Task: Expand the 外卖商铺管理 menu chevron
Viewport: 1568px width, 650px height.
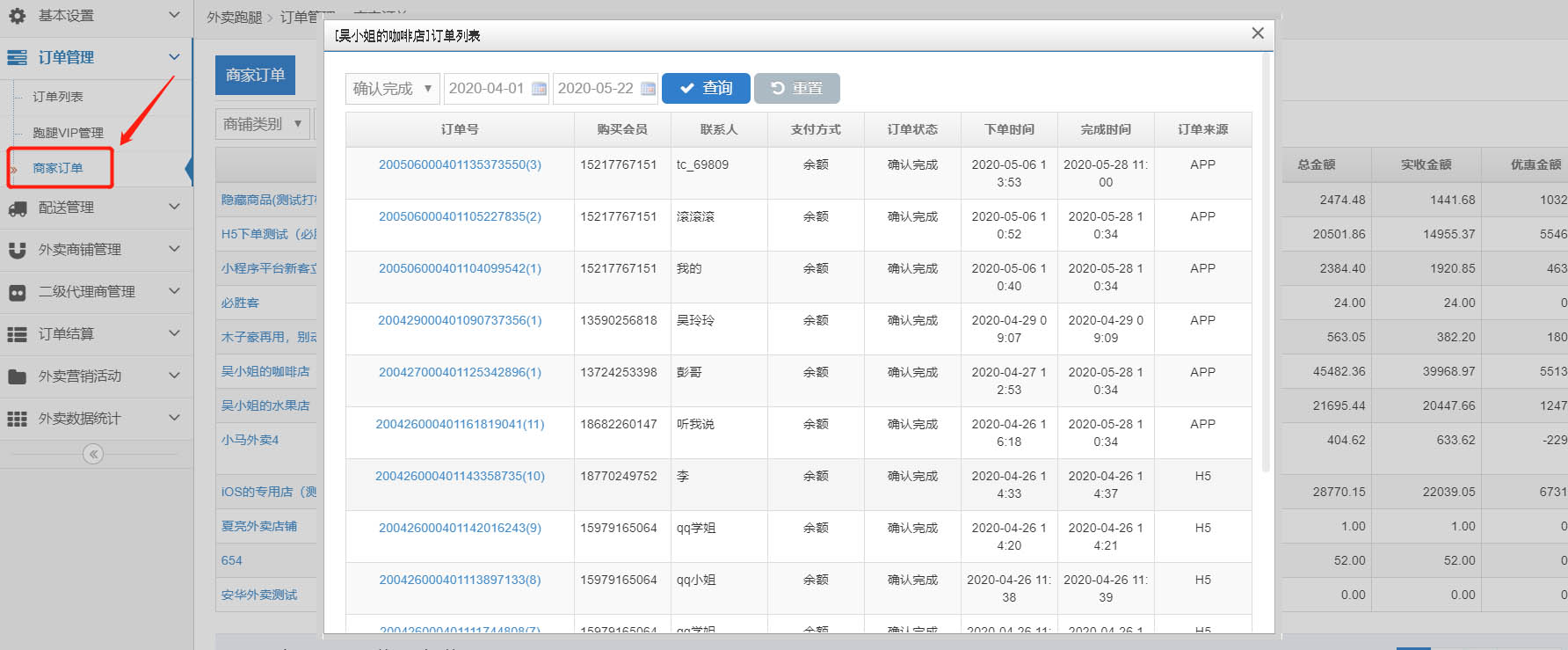Action: (174, 249)
